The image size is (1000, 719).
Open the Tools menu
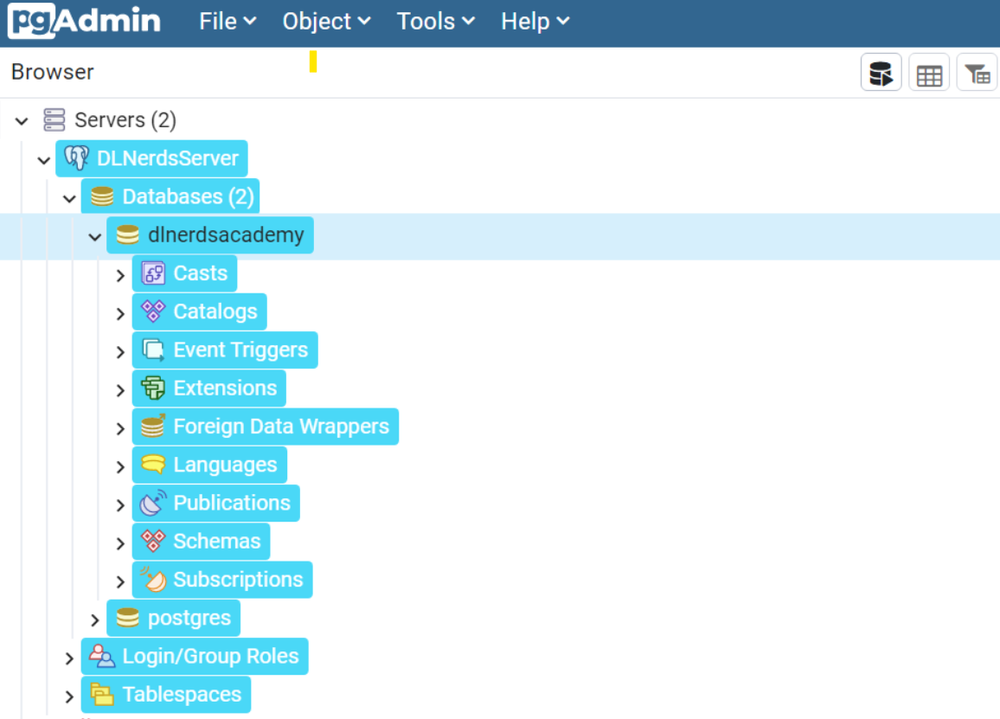tap(436, 22)
